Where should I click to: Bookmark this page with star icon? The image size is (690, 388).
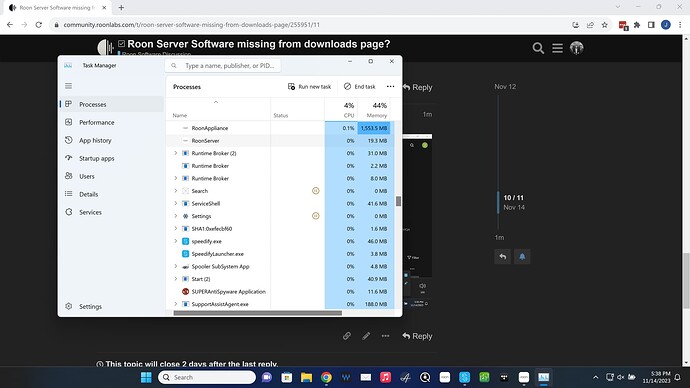[605, 25]
